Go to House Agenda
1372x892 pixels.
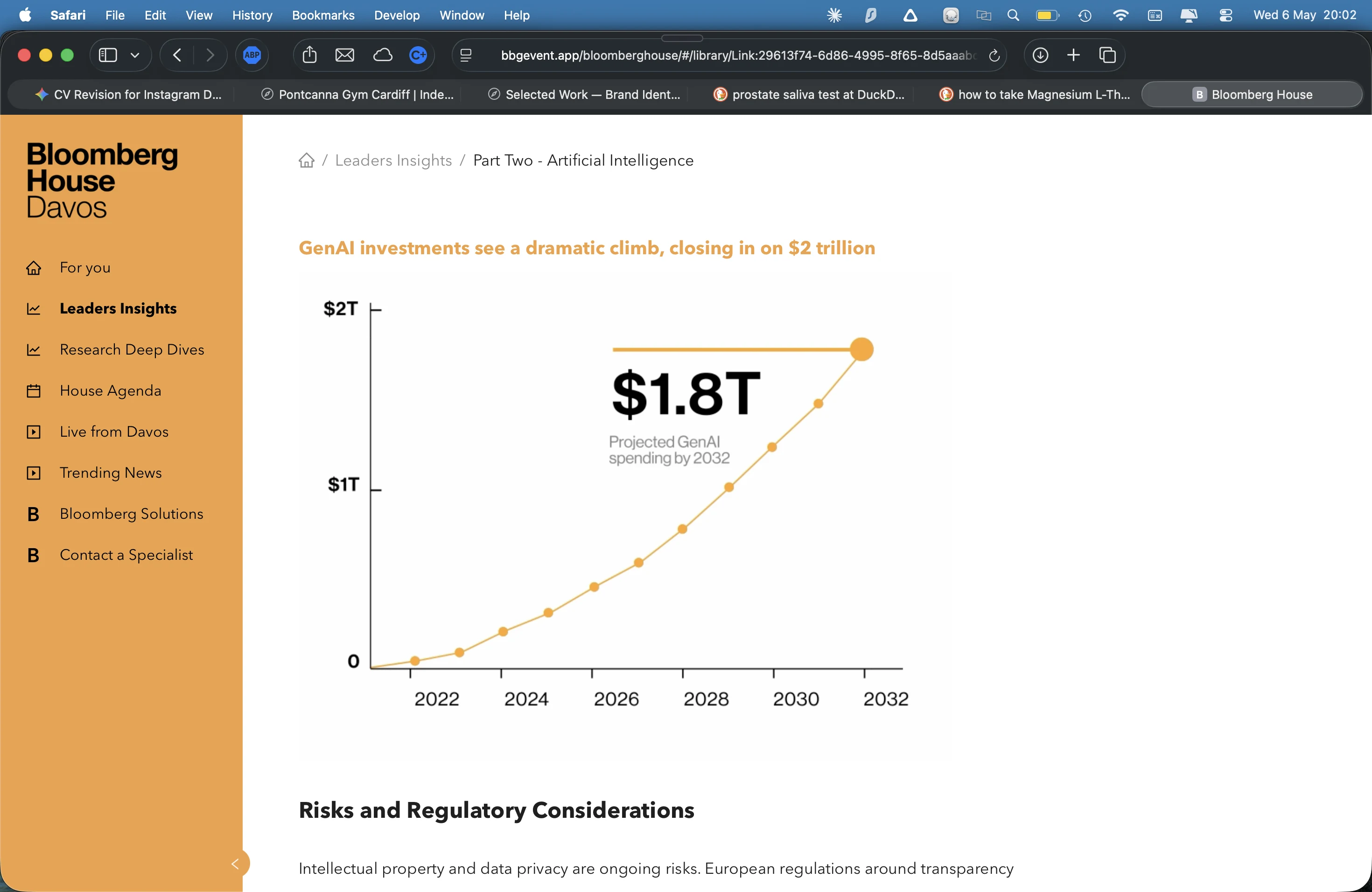[x=111, y=390]
